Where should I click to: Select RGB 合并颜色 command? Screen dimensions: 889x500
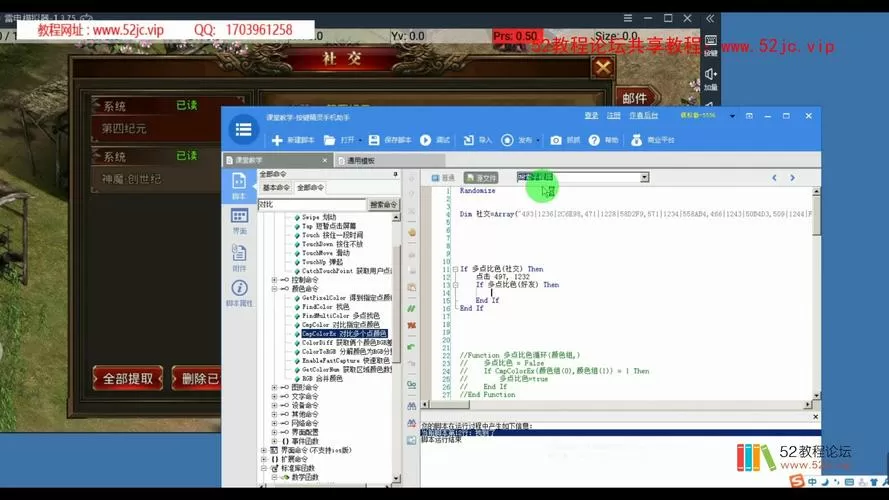pos(322,379)
